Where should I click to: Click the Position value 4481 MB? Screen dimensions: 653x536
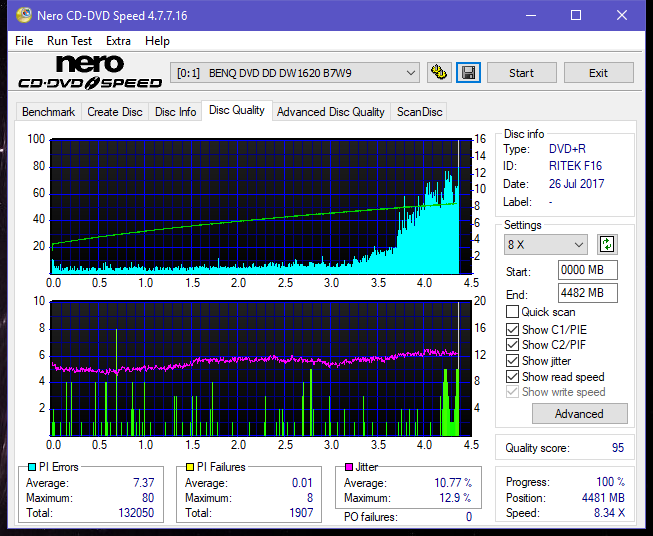click(603, 498)
